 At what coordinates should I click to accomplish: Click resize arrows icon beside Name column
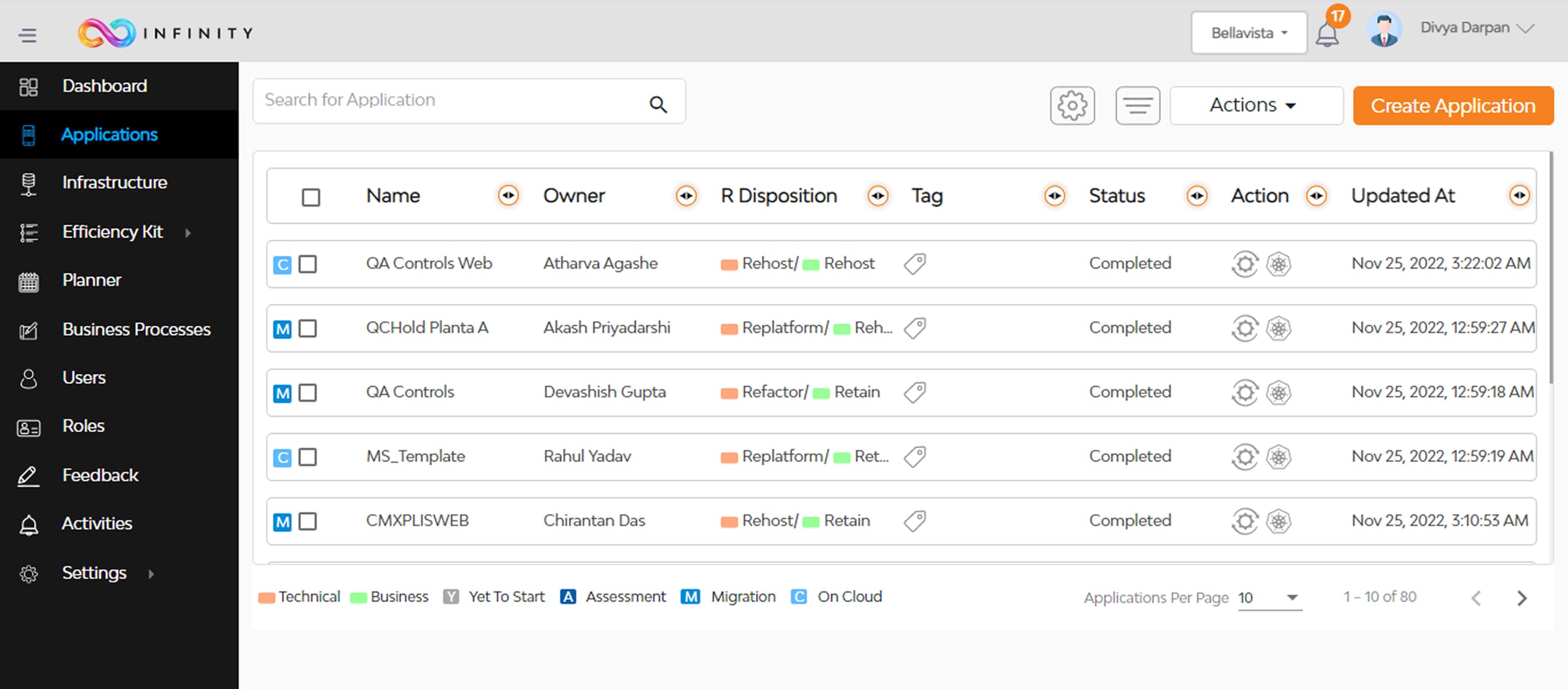coord(509,196)
